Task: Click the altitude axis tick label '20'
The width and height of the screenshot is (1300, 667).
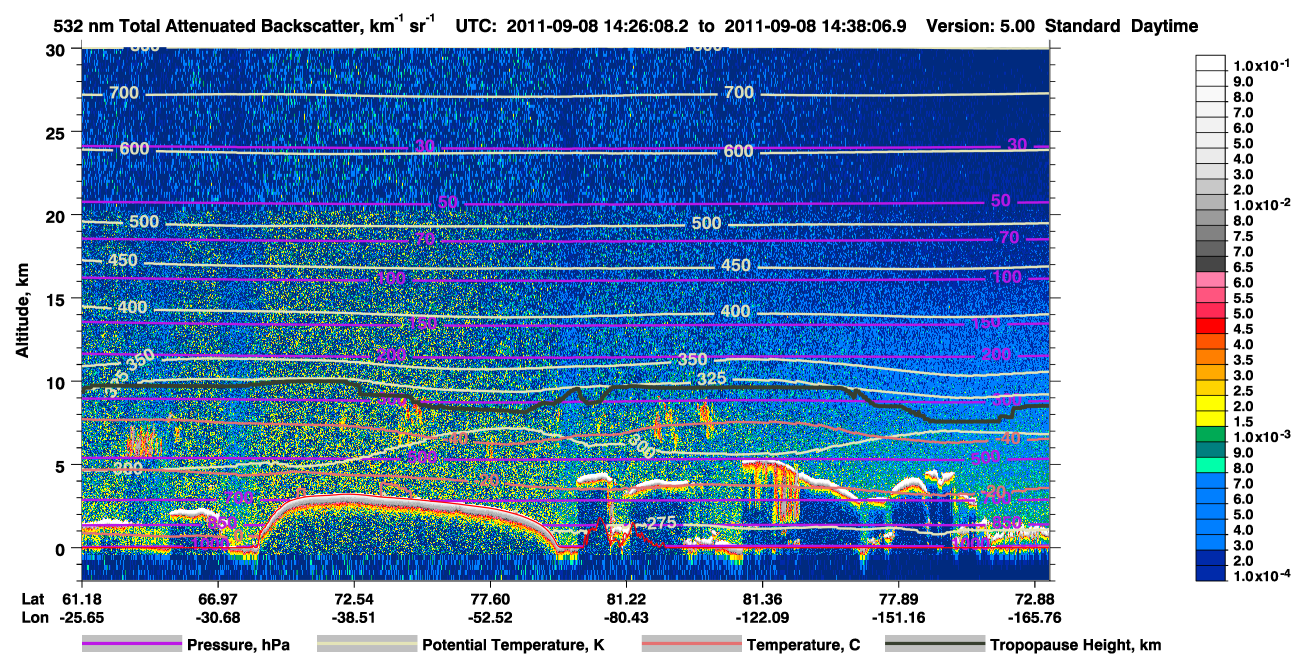Action: [58, 216]
